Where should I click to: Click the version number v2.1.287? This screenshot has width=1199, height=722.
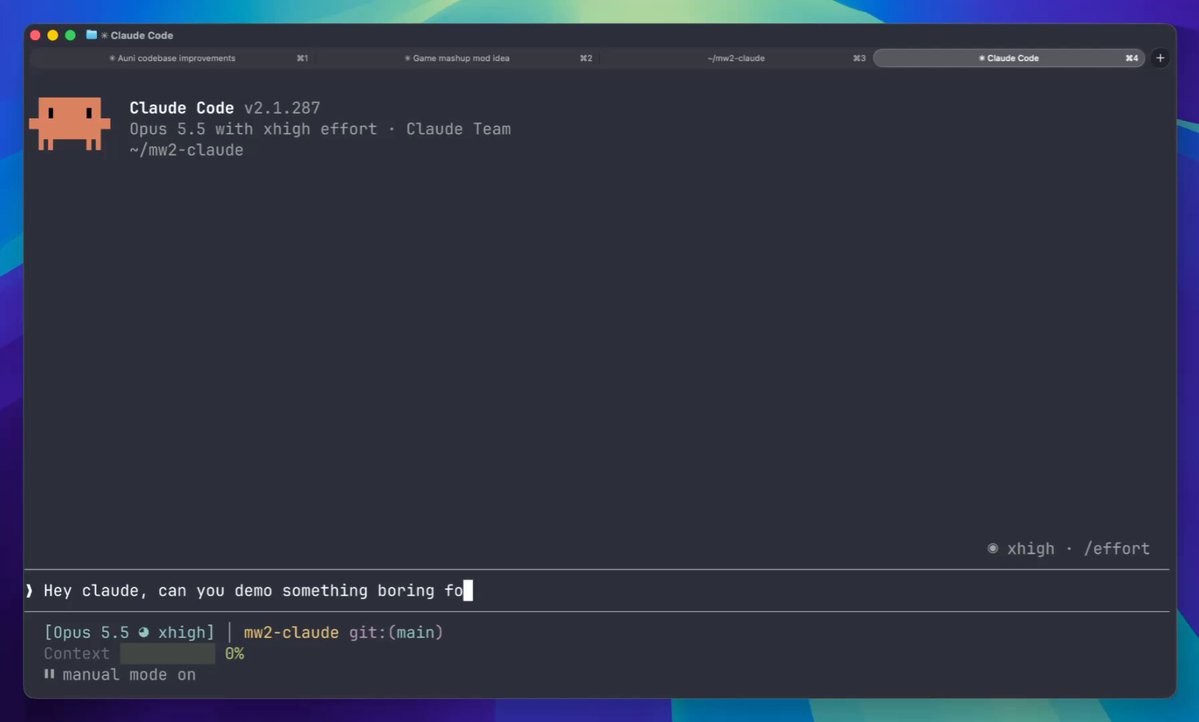pyautogui.click(x=282, y=108)
